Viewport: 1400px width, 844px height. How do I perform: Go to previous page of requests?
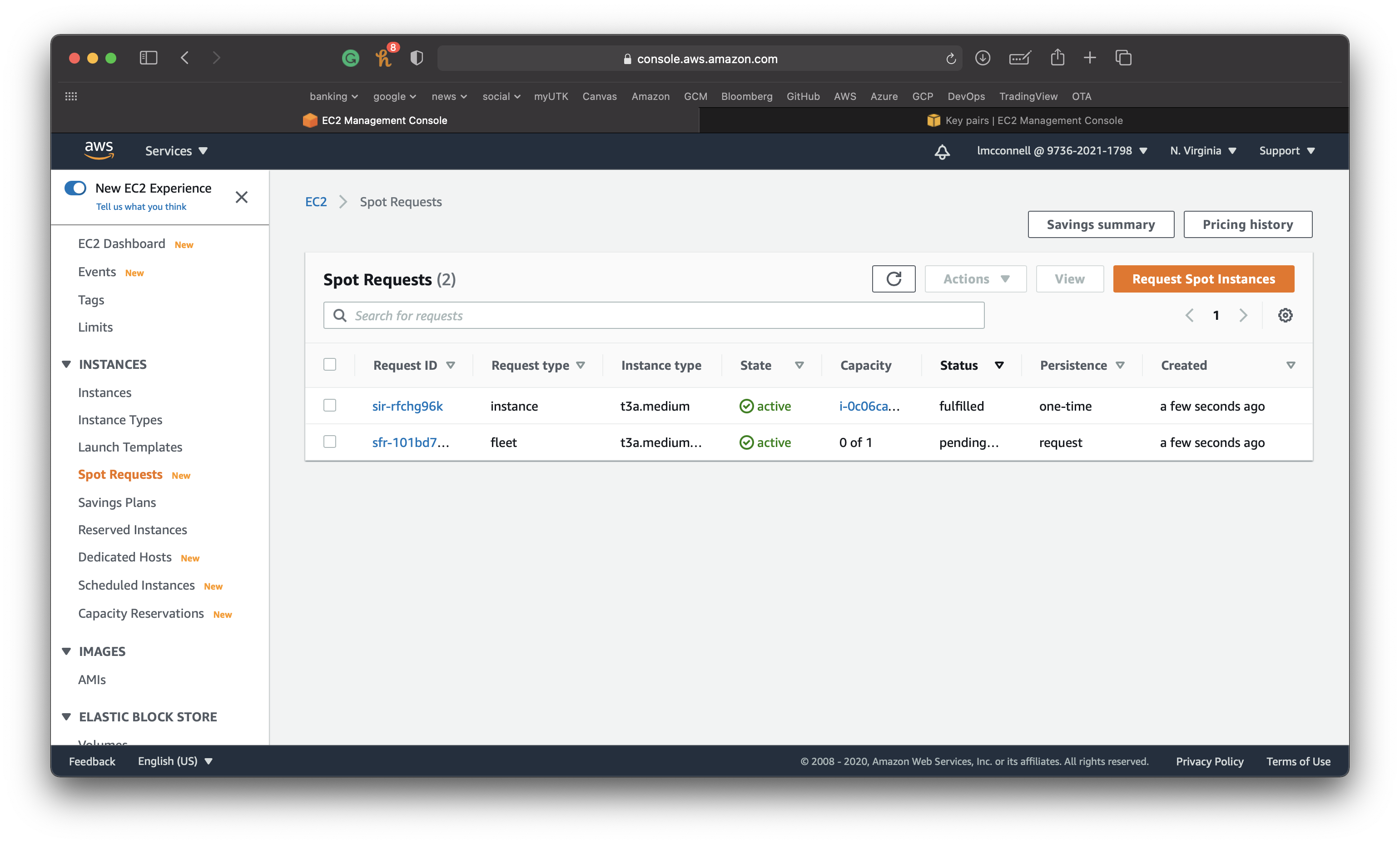point(1189,315)
